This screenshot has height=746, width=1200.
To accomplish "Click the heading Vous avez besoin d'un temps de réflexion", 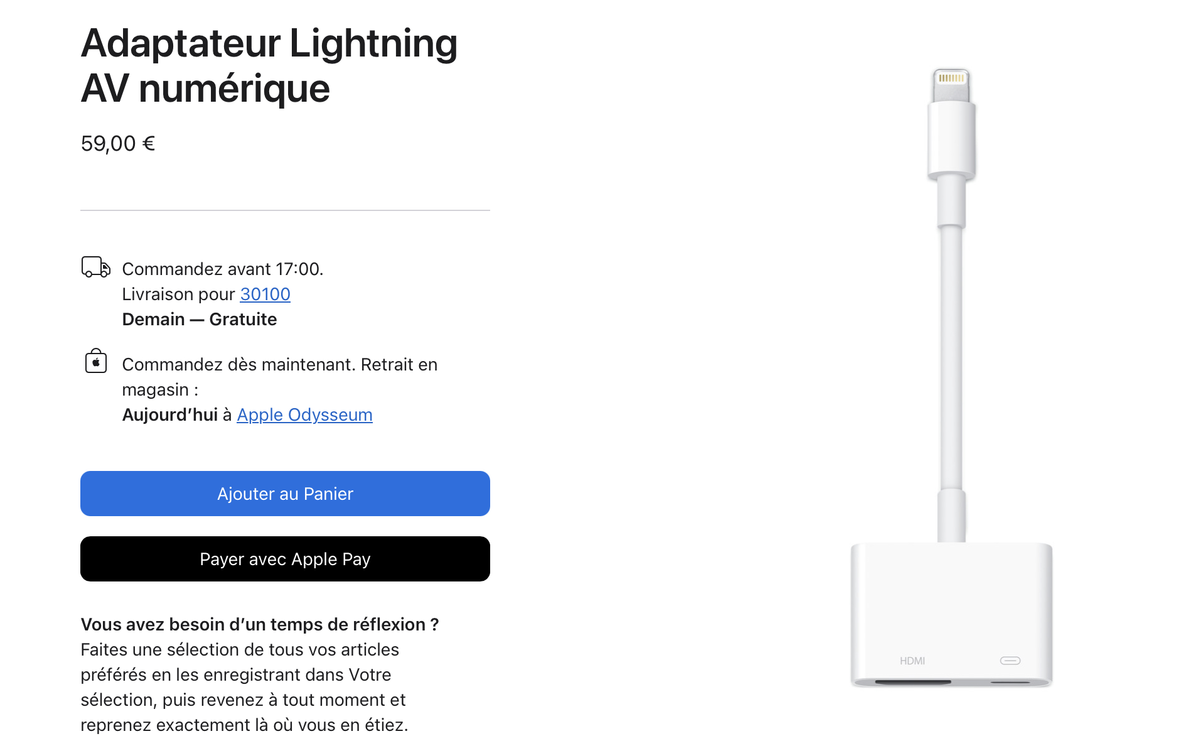I will [260, 623].
